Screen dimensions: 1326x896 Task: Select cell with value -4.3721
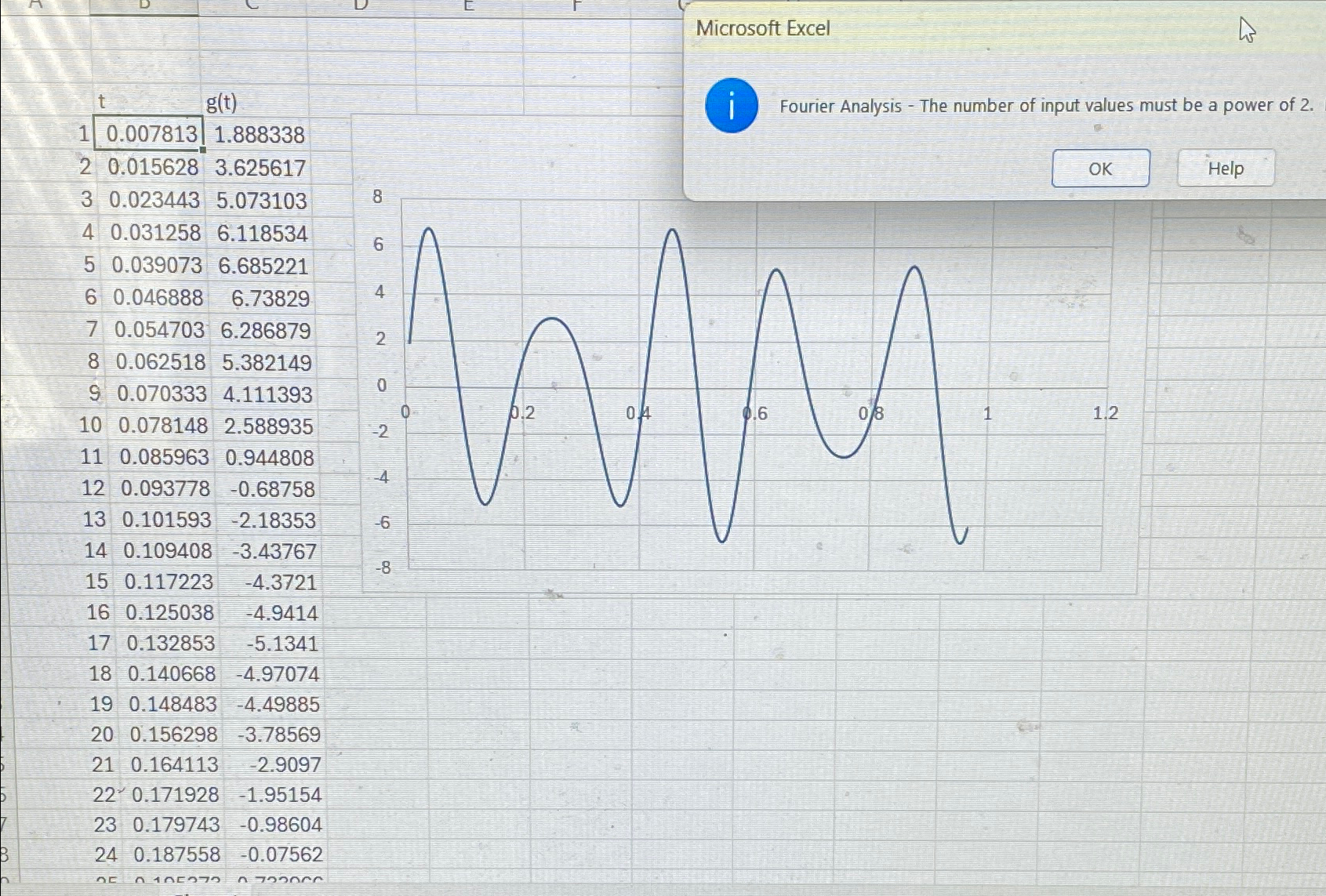(280, 582)
